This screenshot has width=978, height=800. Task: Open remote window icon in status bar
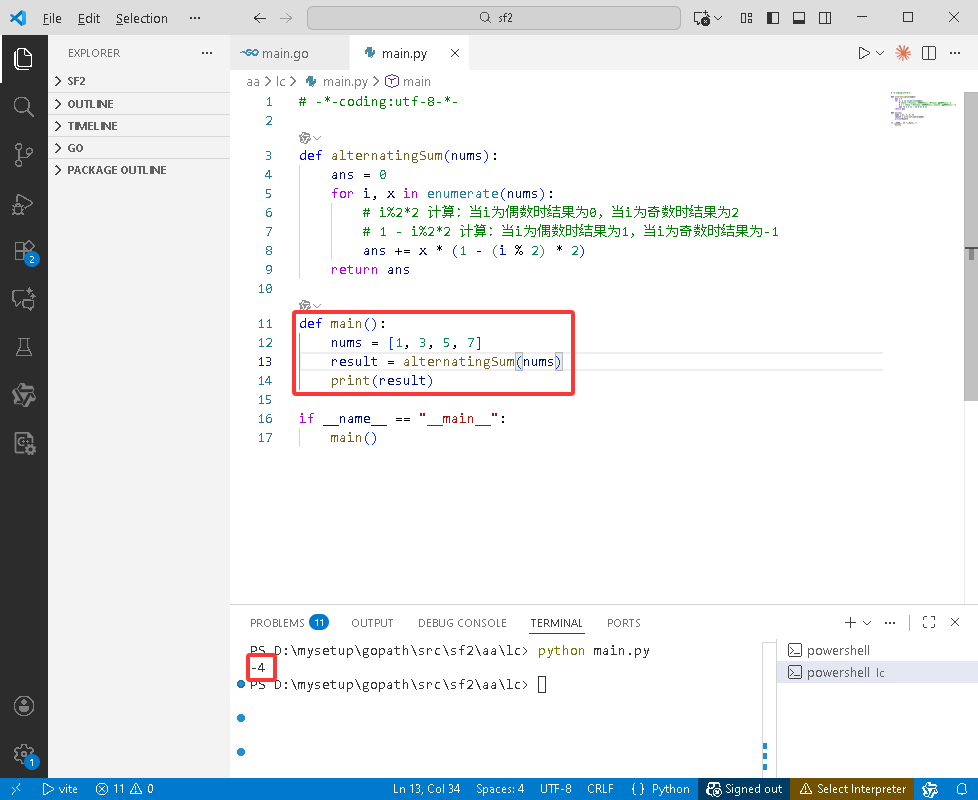click(16, 789)
